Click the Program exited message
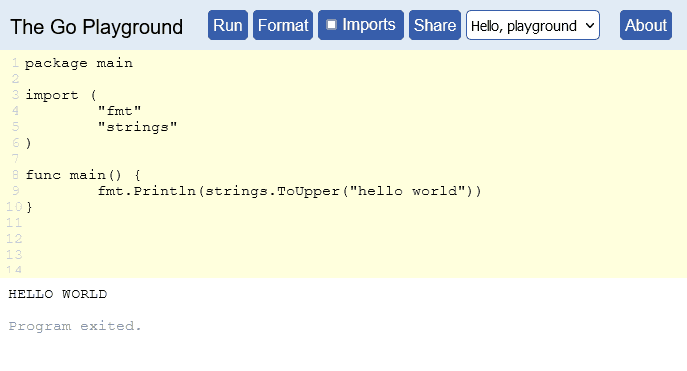This screenshot has width=687, height=371. click(x=75, y=326)
